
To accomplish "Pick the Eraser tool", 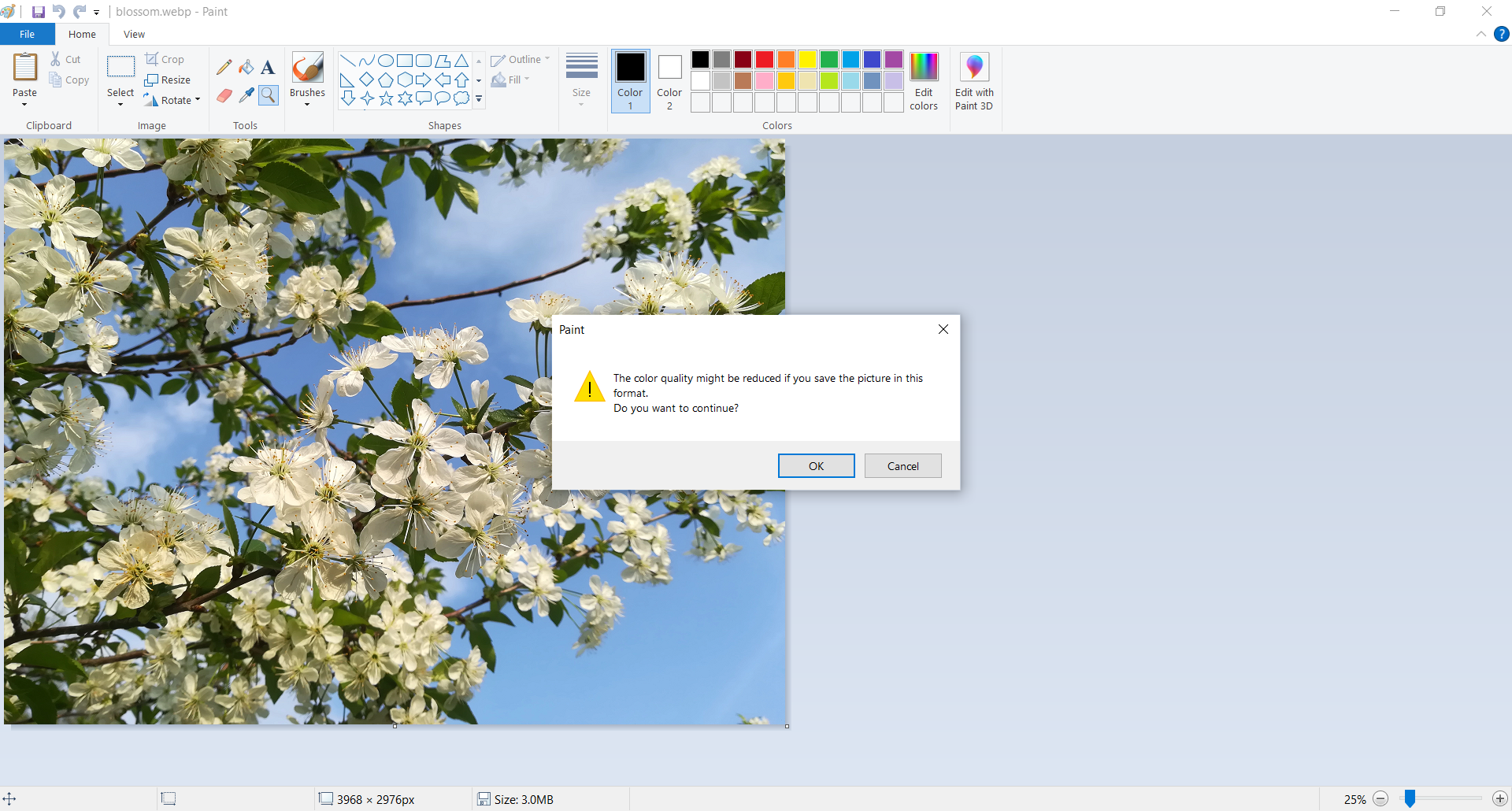I will click(224, 95).
